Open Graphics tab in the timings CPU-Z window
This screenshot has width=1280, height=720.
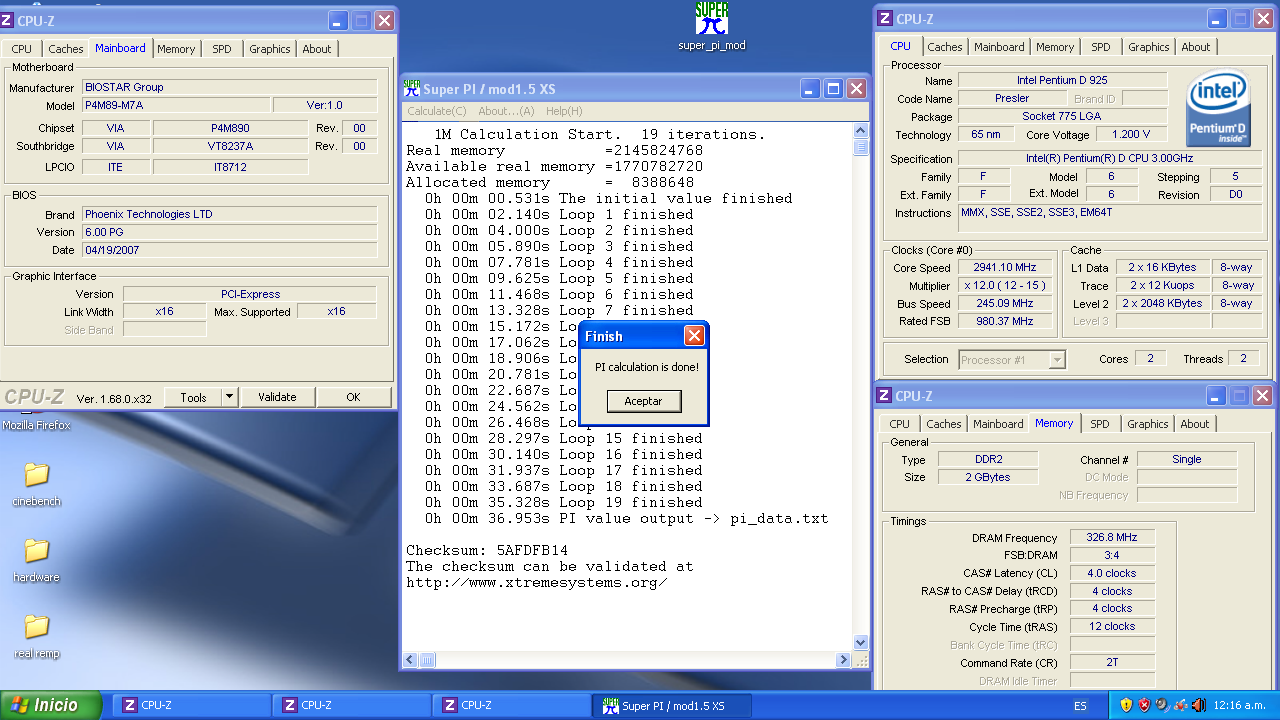[1148, 424]
